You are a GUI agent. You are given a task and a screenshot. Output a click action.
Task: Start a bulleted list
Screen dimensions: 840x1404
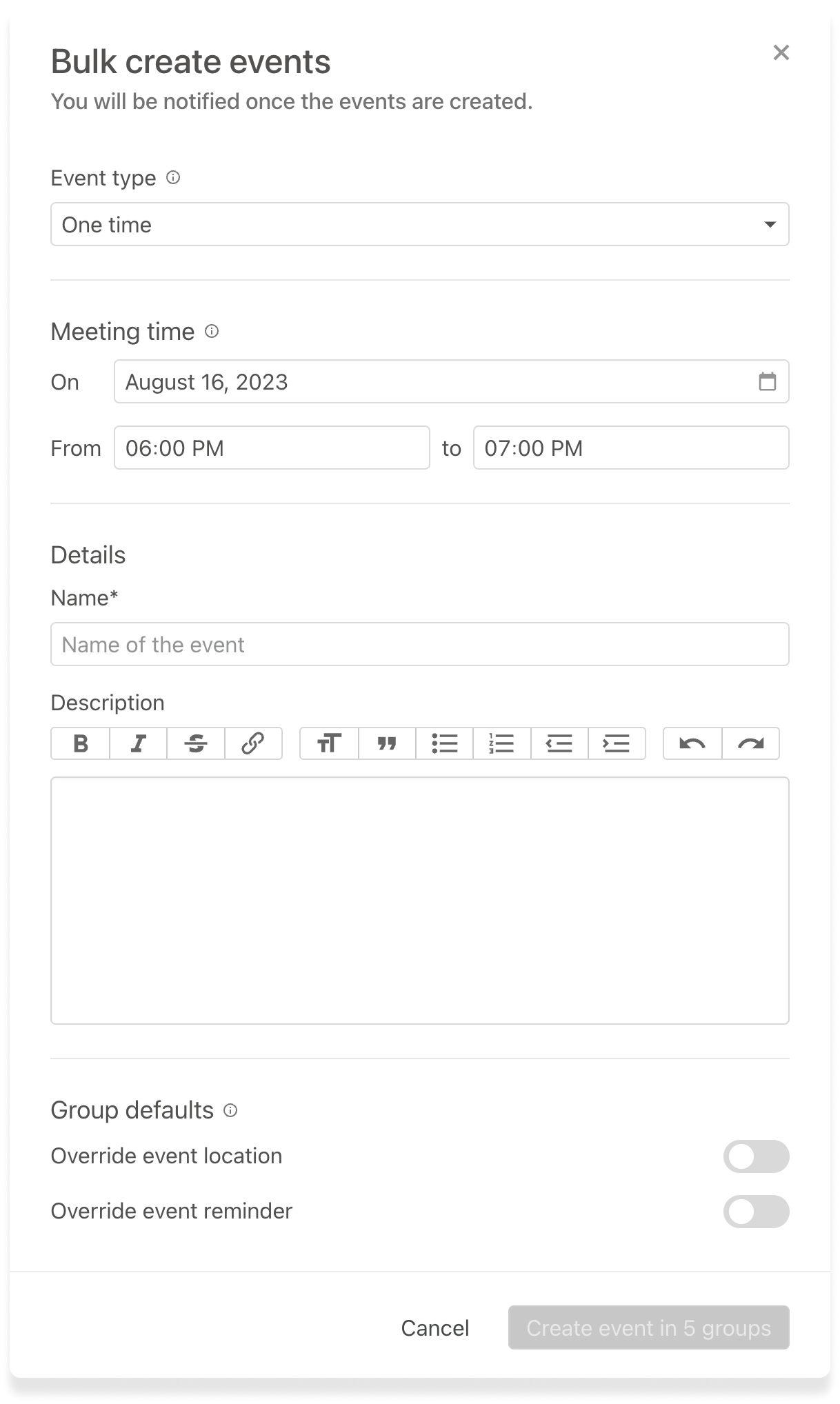click(445, 743)
